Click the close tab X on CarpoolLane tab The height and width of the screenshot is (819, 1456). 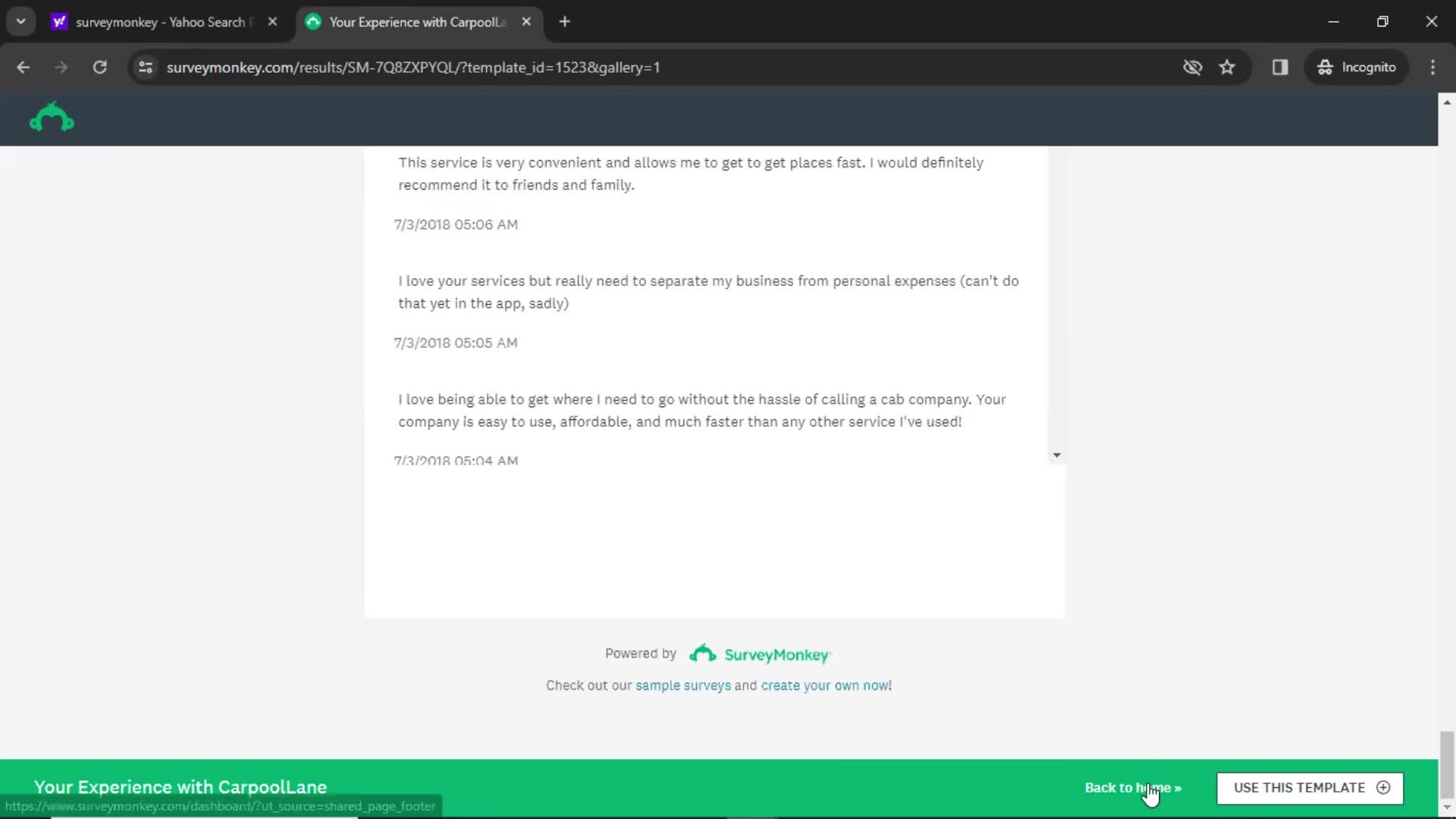click(527, 21)
